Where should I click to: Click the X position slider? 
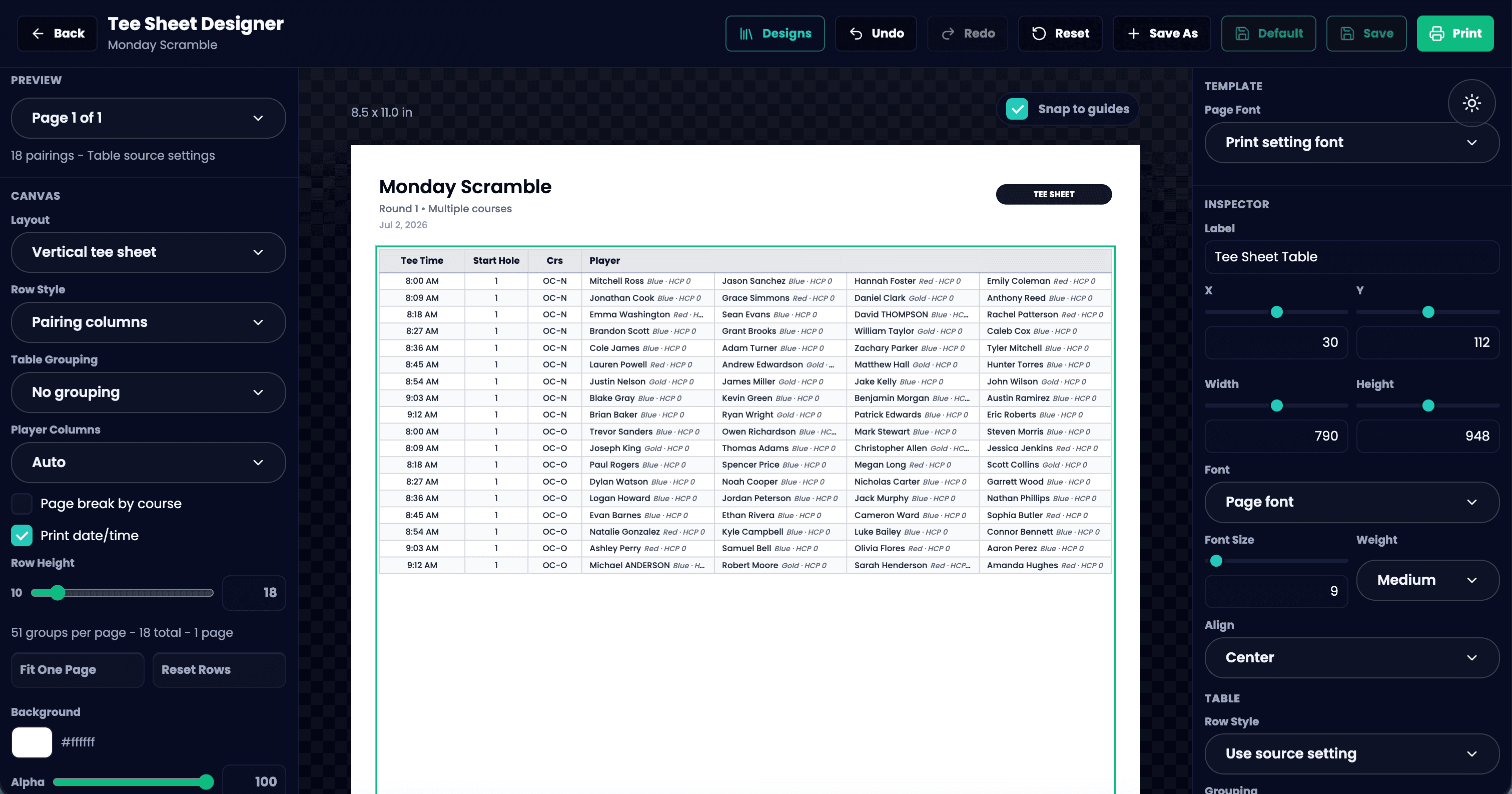click(x=1276, y=312)
